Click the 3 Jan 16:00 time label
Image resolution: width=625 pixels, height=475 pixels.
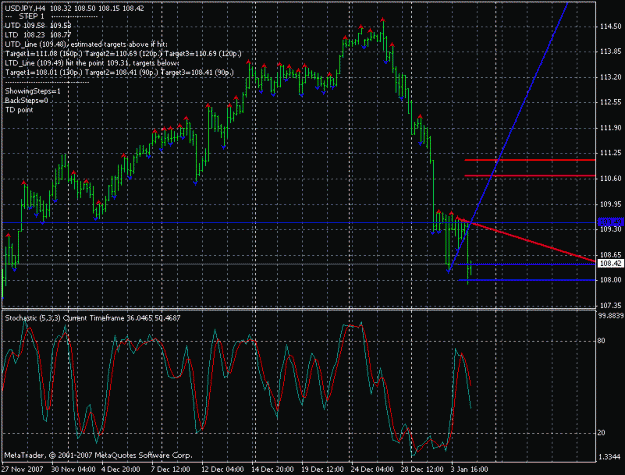tap(469, 469)
